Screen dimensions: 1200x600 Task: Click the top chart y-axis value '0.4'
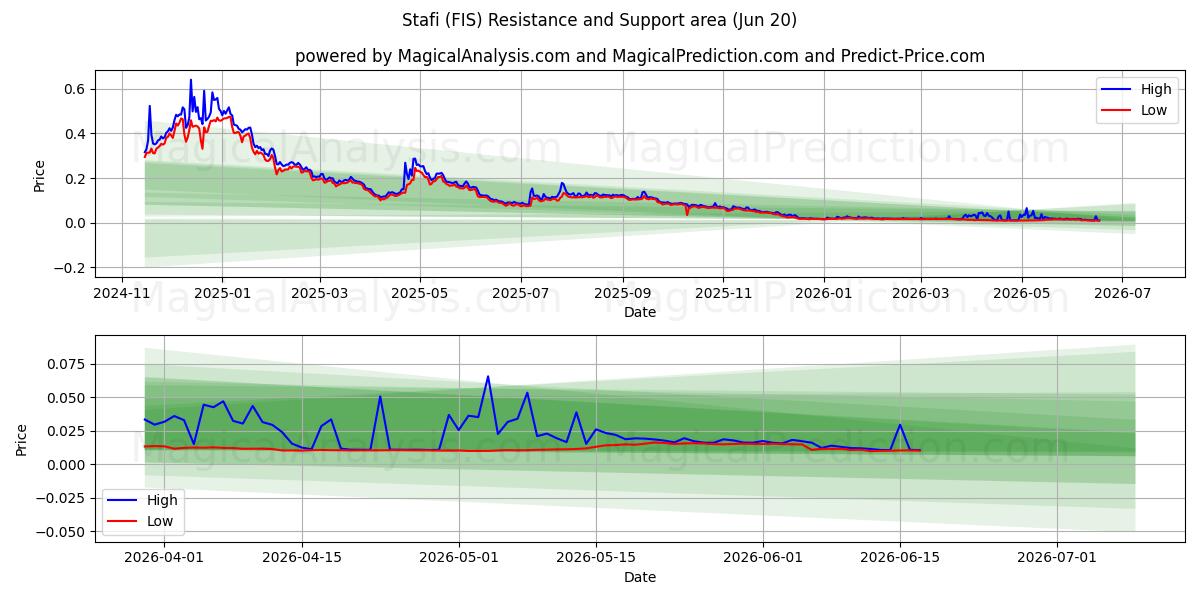[x=76, y=134]
